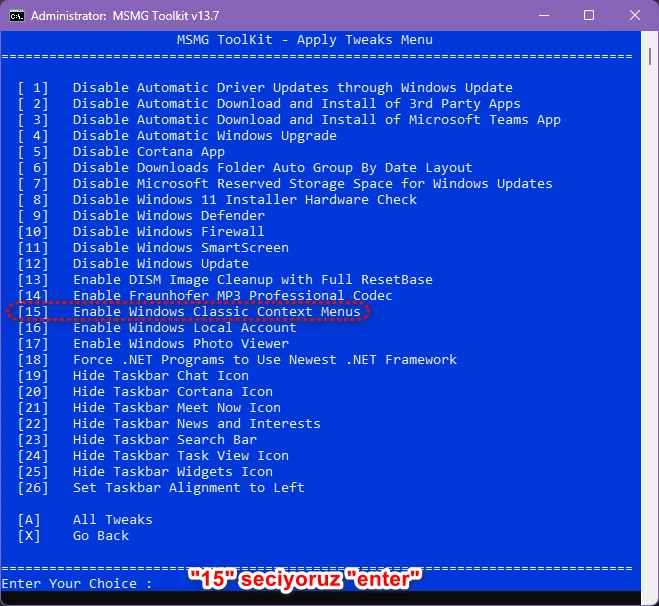Click 'Enable Windows Local Account' entry
This screenshot has width=659, height=606.
click(x=185, y=327)
